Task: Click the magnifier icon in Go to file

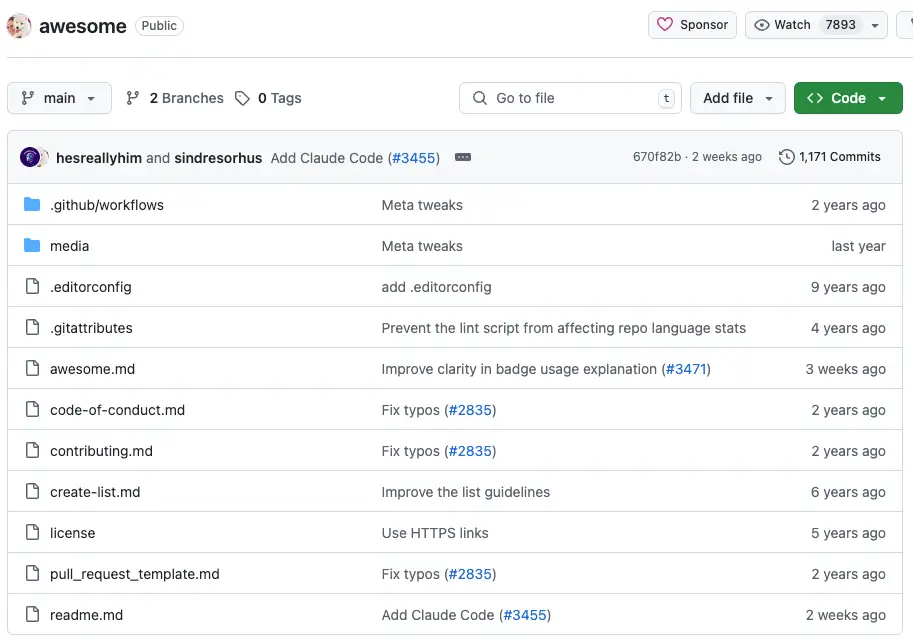Action: click(480, 98)
